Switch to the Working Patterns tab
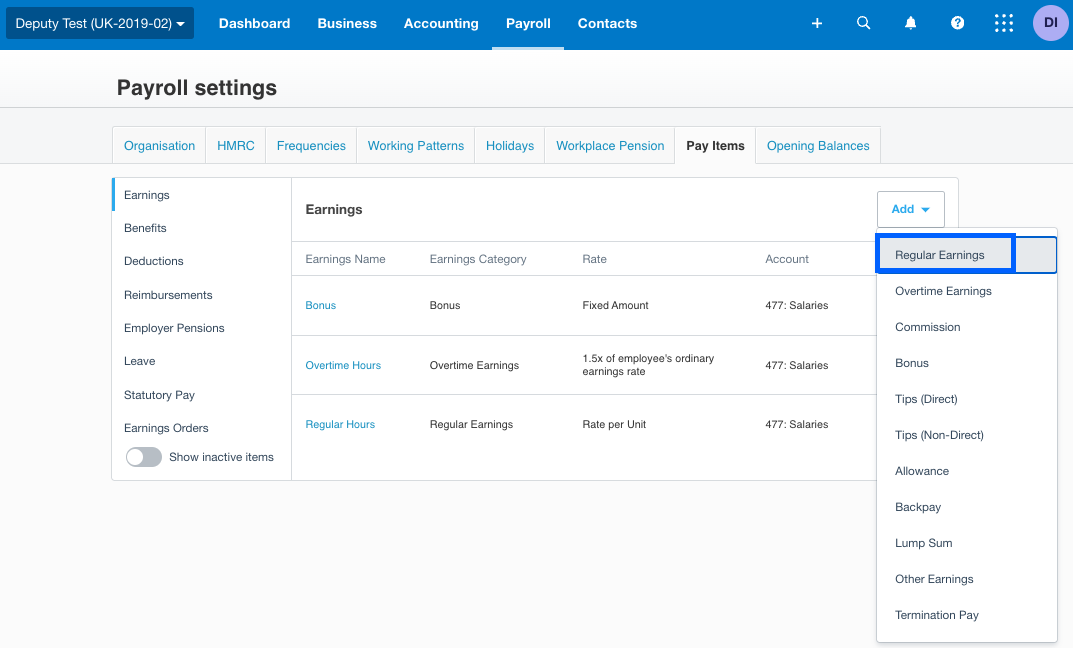The width and height of the screenshot is (1073, 648). tap(416, 146)
